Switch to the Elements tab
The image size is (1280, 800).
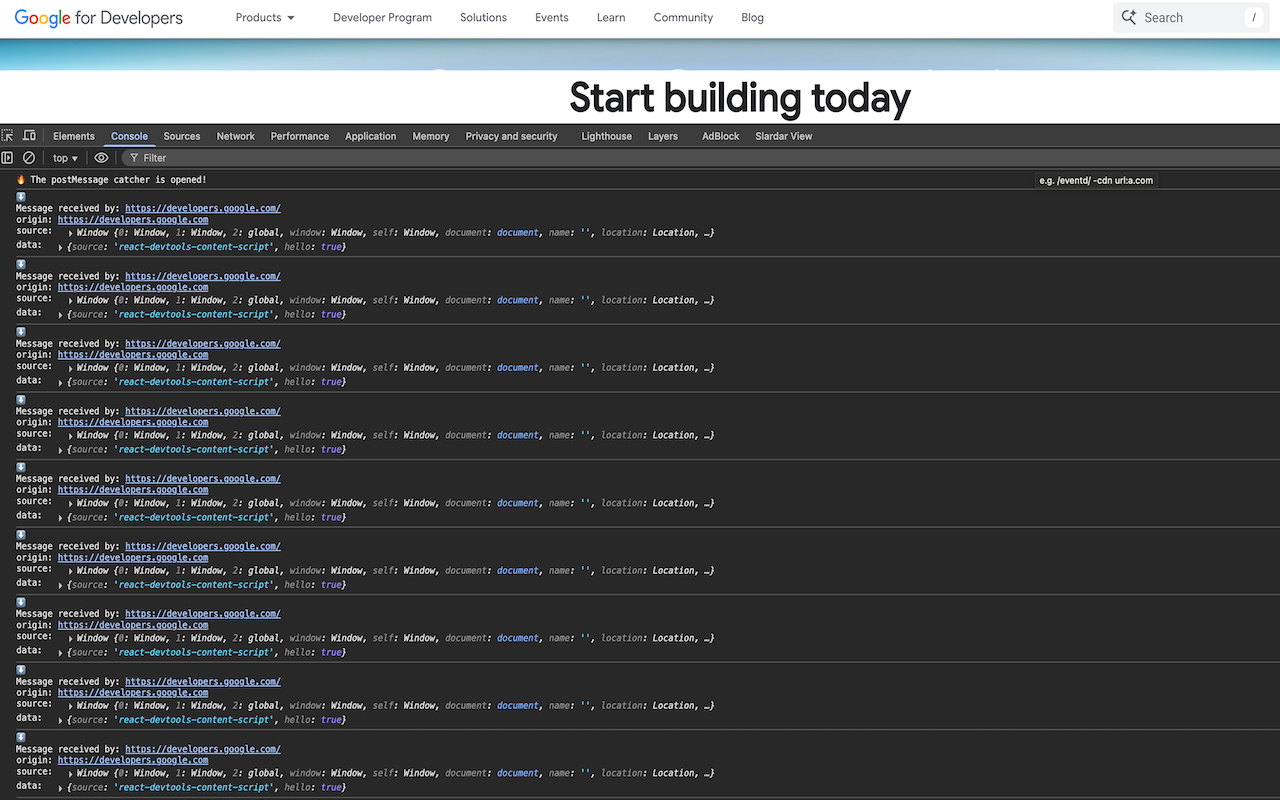(x=74, y=136)
